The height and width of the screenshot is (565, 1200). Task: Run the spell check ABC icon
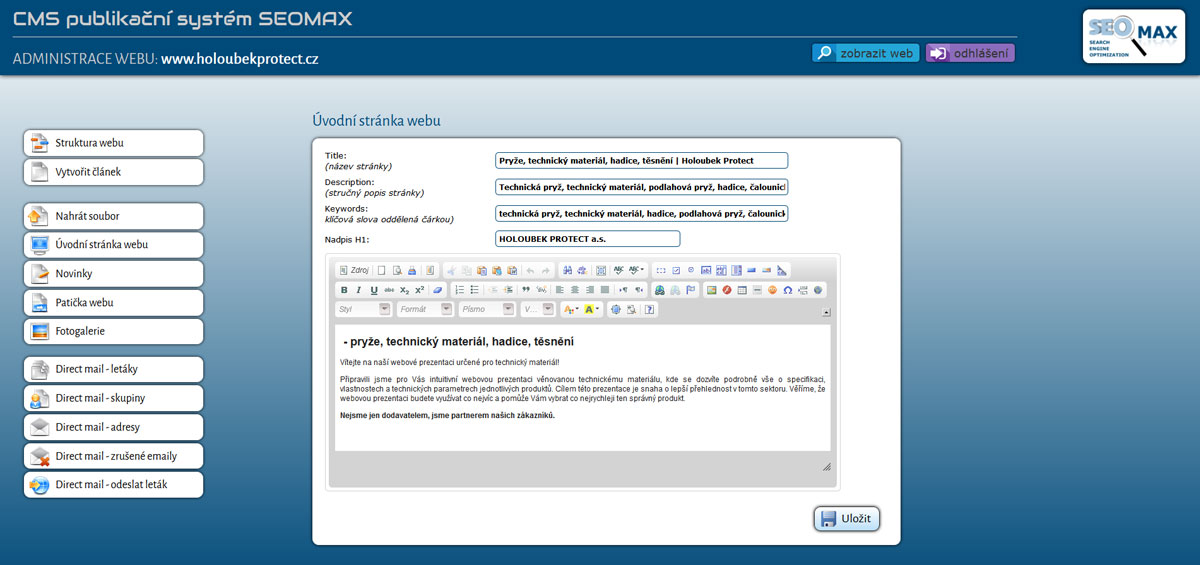point(619,270)
